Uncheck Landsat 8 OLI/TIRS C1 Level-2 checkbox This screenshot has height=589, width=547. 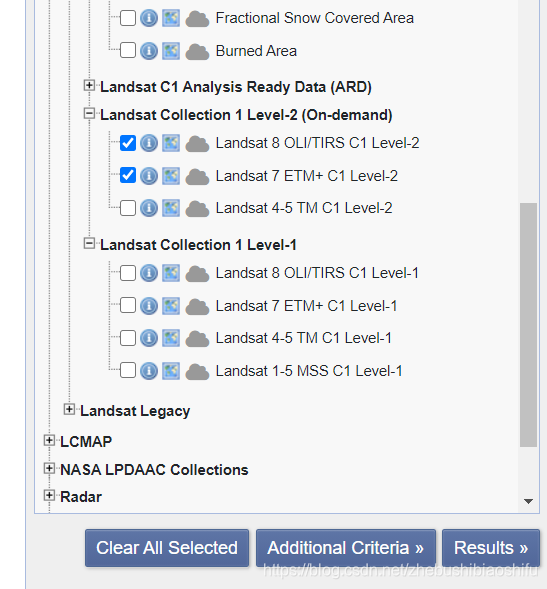click(x=128, y=143)
